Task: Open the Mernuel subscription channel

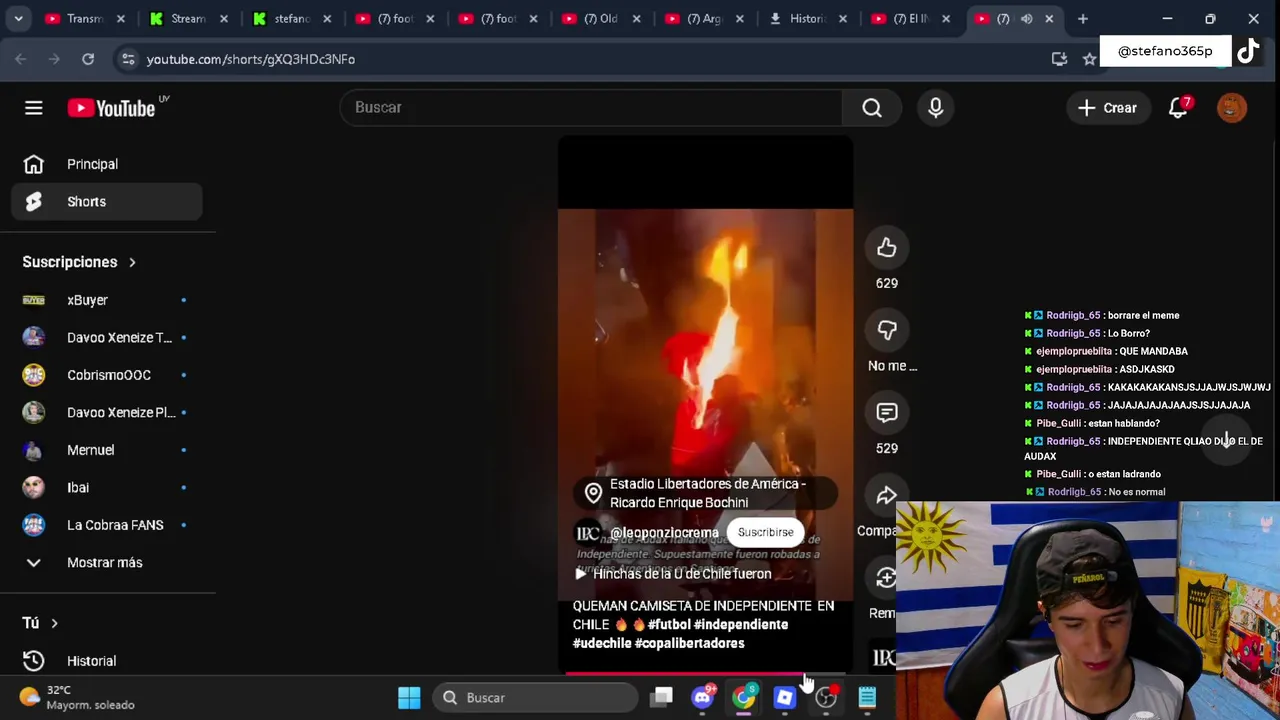Action: 107,450
